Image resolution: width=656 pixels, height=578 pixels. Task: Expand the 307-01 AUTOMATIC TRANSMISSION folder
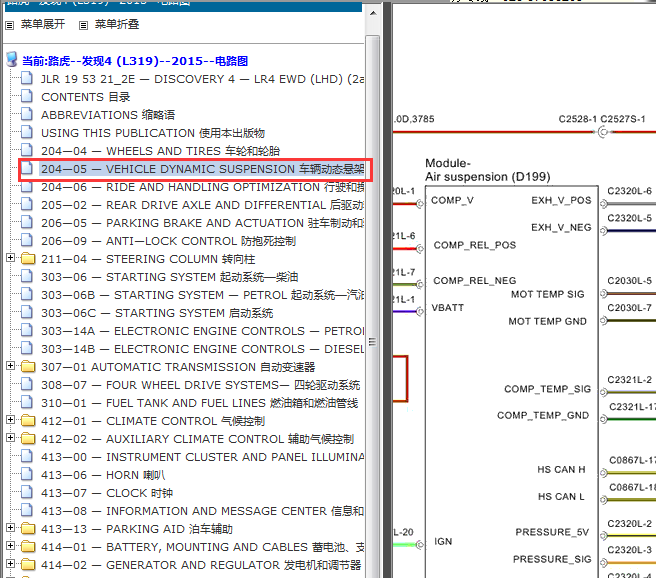click(x=10, y=366)
